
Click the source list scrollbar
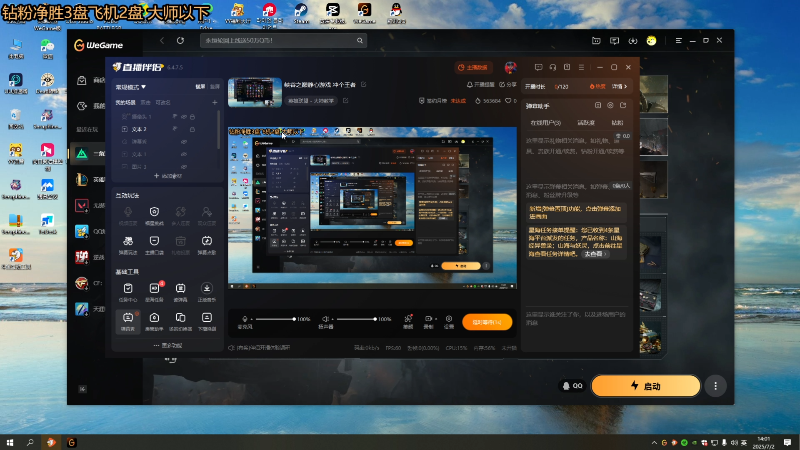coord(219,130)
